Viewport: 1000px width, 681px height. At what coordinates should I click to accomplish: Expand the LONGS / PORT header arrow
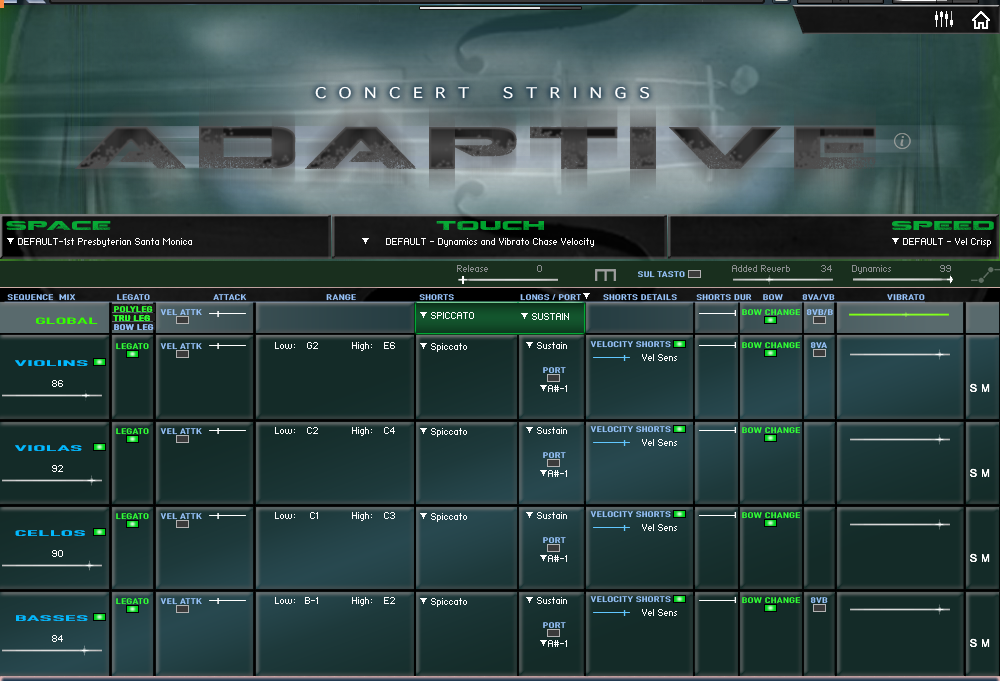tap(587, 297)
